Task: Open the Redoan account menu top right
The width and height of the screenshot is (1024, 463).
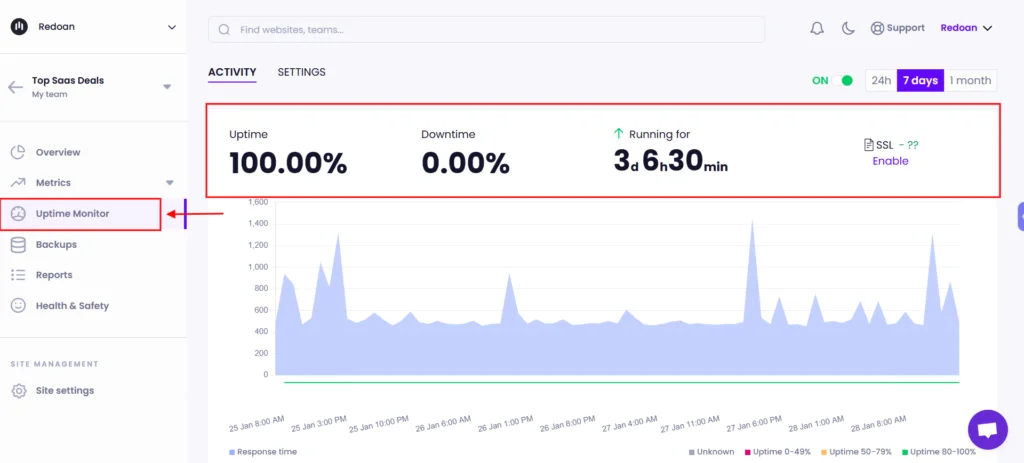Action: (x=966, y=29)
